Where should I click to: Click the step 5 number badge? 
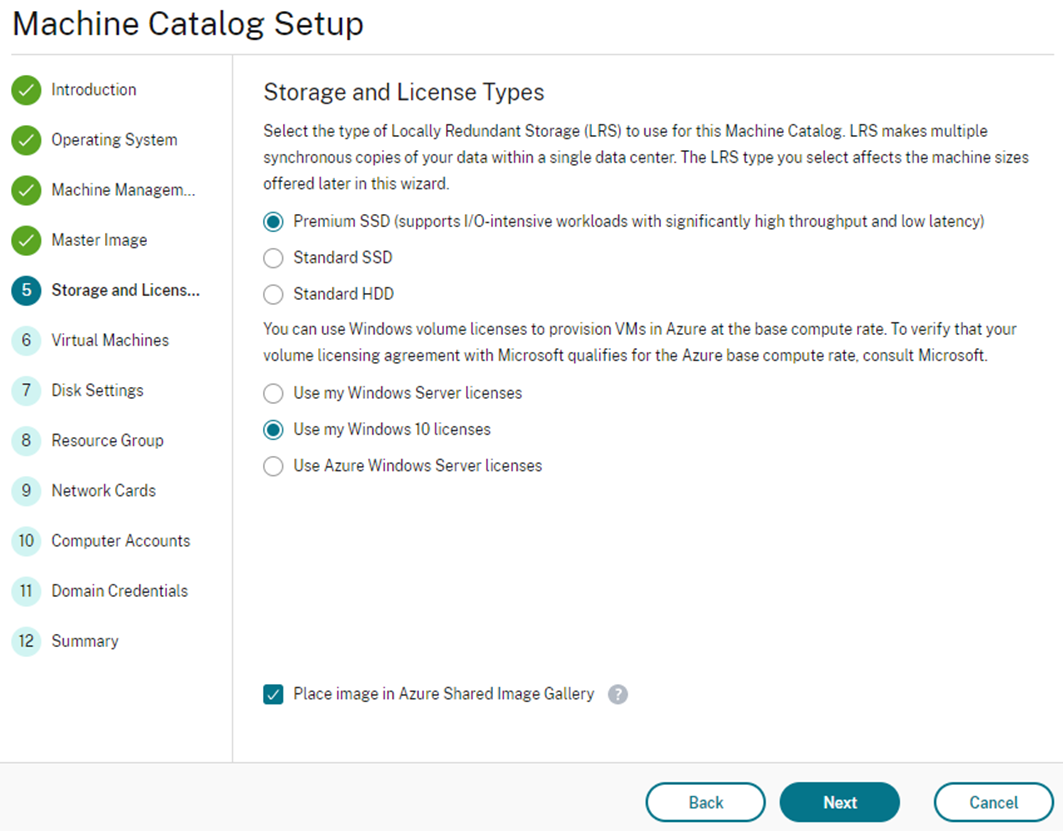(26, 290)
